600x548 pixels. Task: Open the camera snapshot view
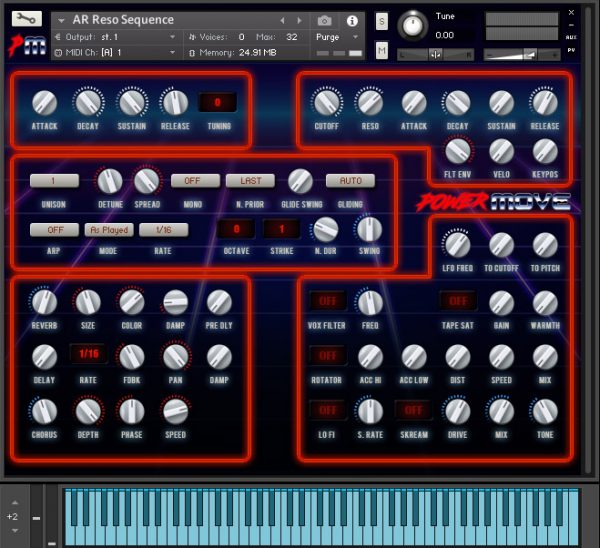(324, 20)
